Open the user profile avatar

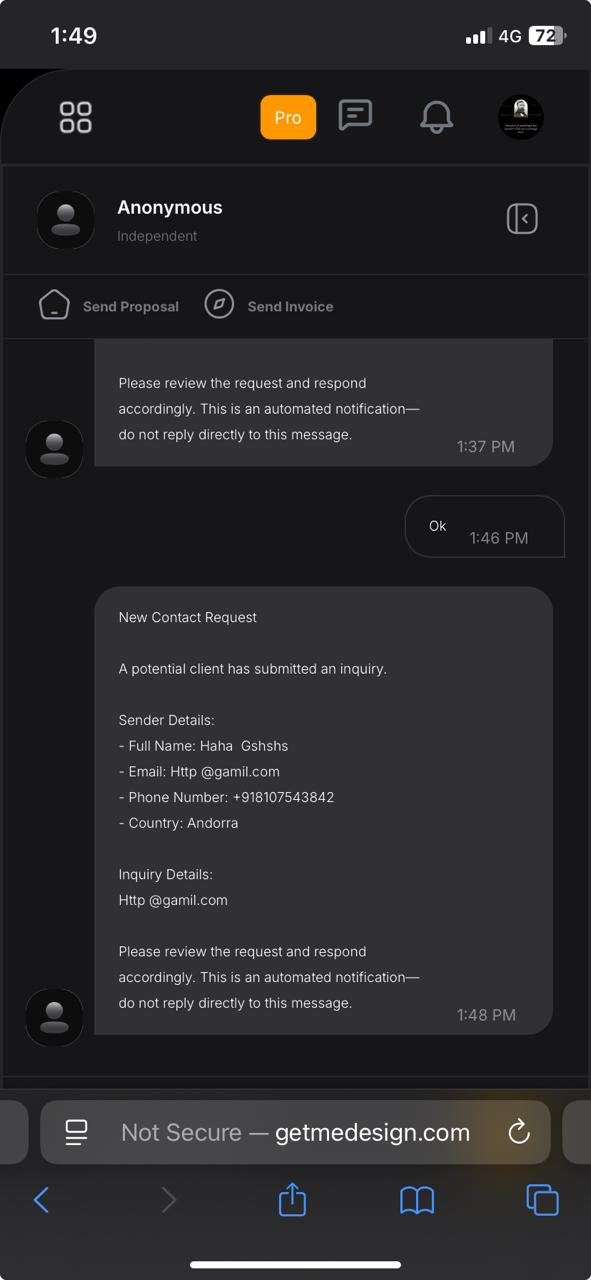(520, 117)
